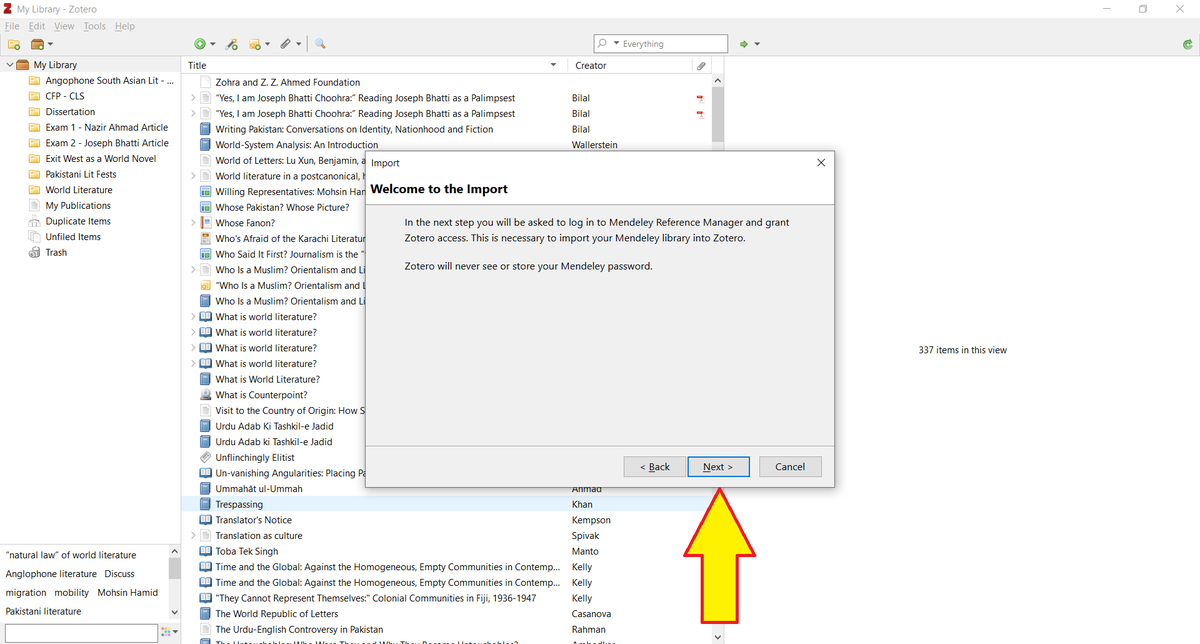This screenshot has height=644, width=1200.
Task: Click the Add Attachment paperclip icon
Action: coord(285,44)
